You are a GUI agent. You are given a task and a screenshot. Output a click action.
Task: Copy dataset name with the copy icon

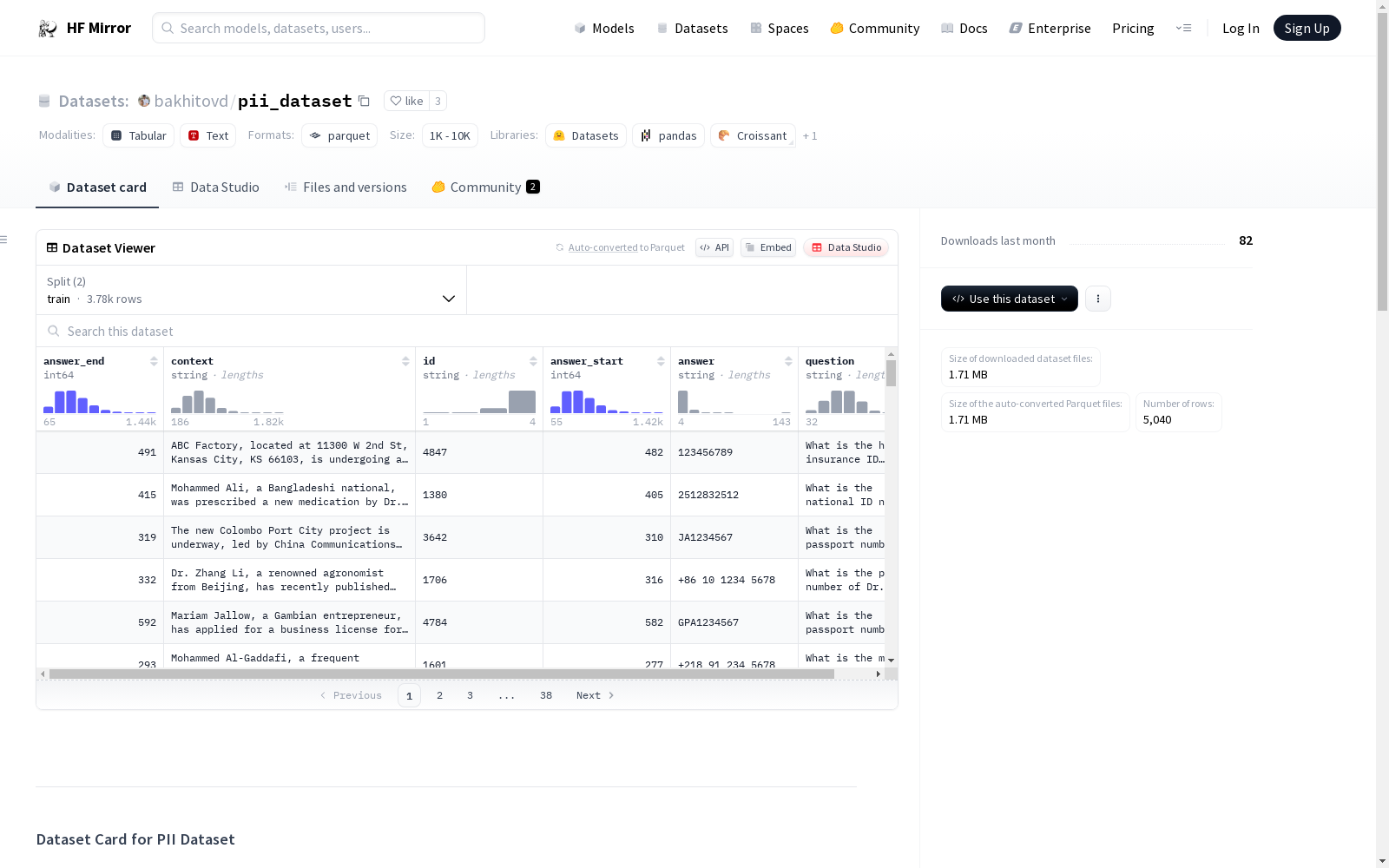[365, 102]
